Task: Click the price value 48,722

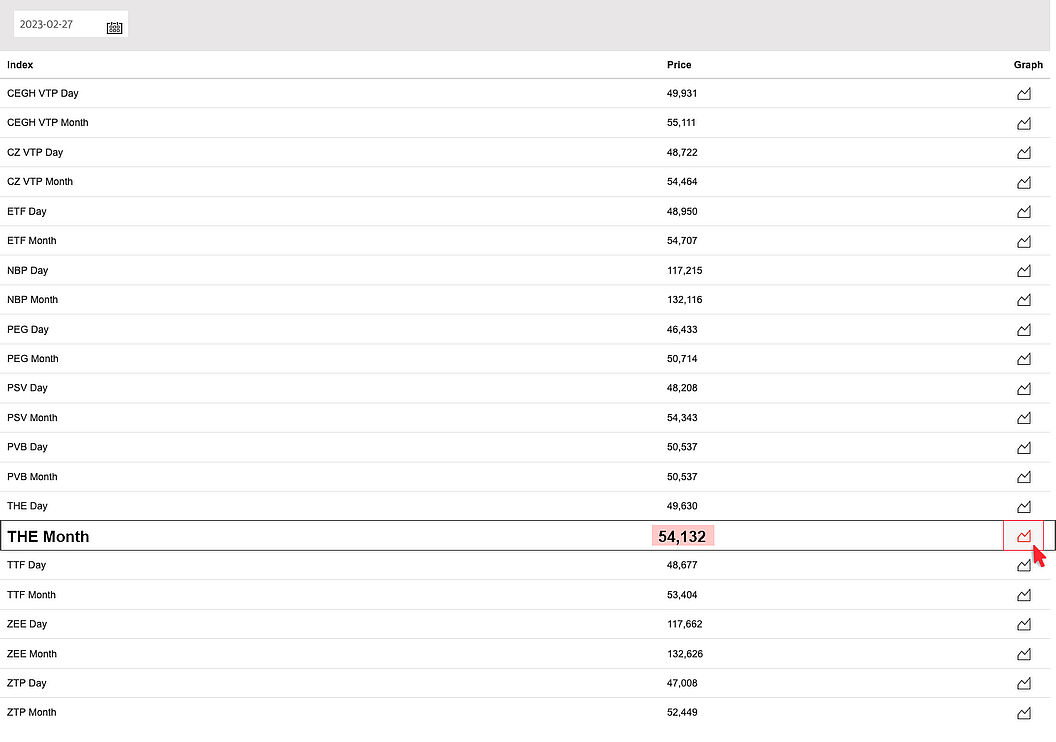Action: [682, 152]
